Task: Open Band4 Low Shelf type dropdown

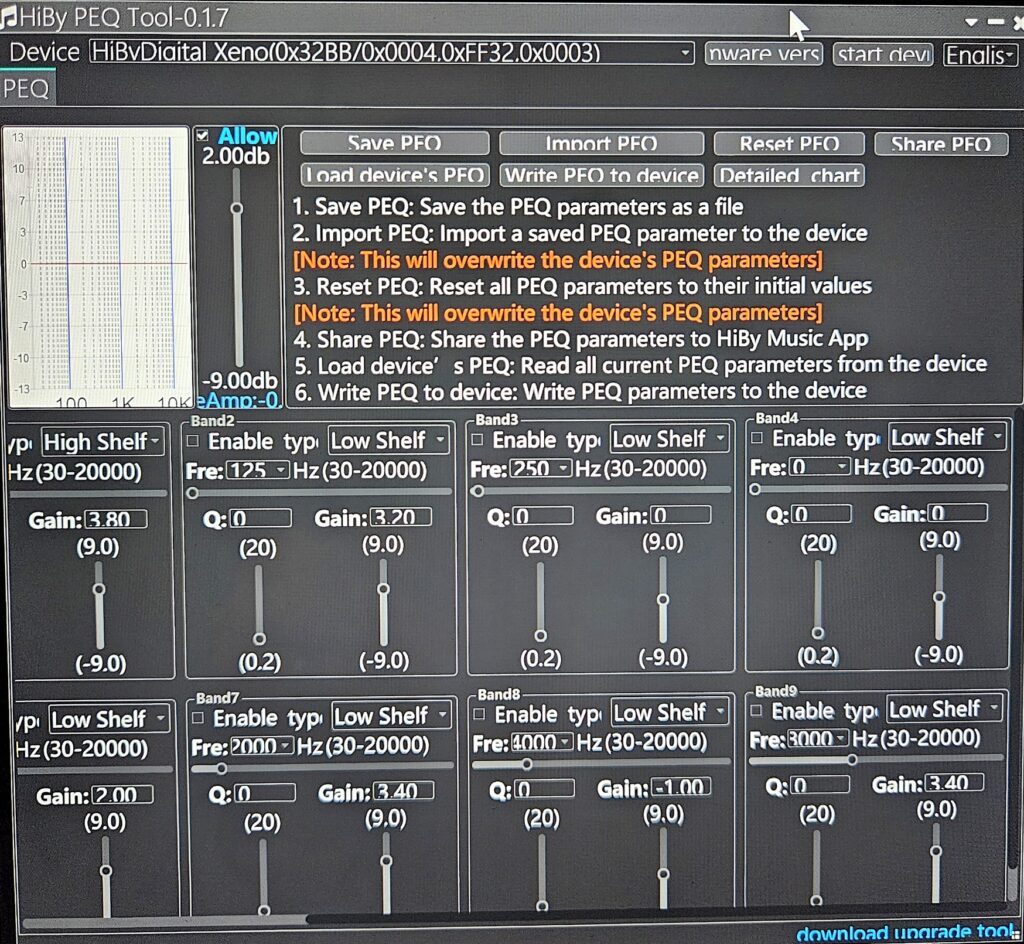Action: [947, 437]
